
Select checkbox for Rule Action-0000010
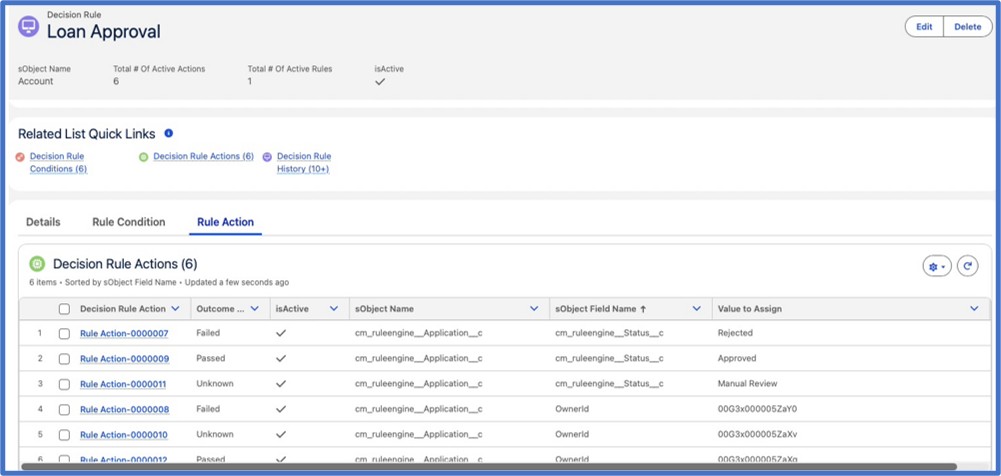tap(64, 435)
